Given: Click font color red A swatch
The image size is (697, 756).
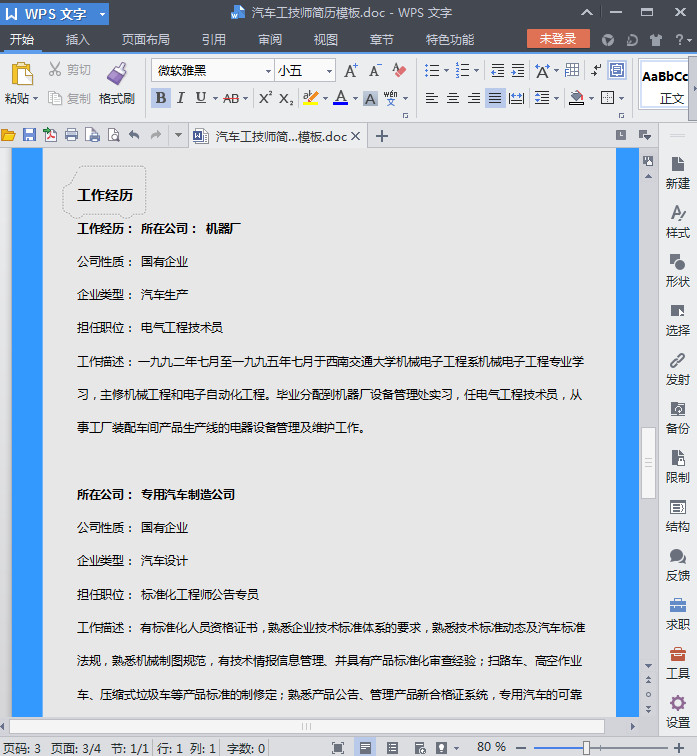Looking at the screenshot, I should 340,98.
